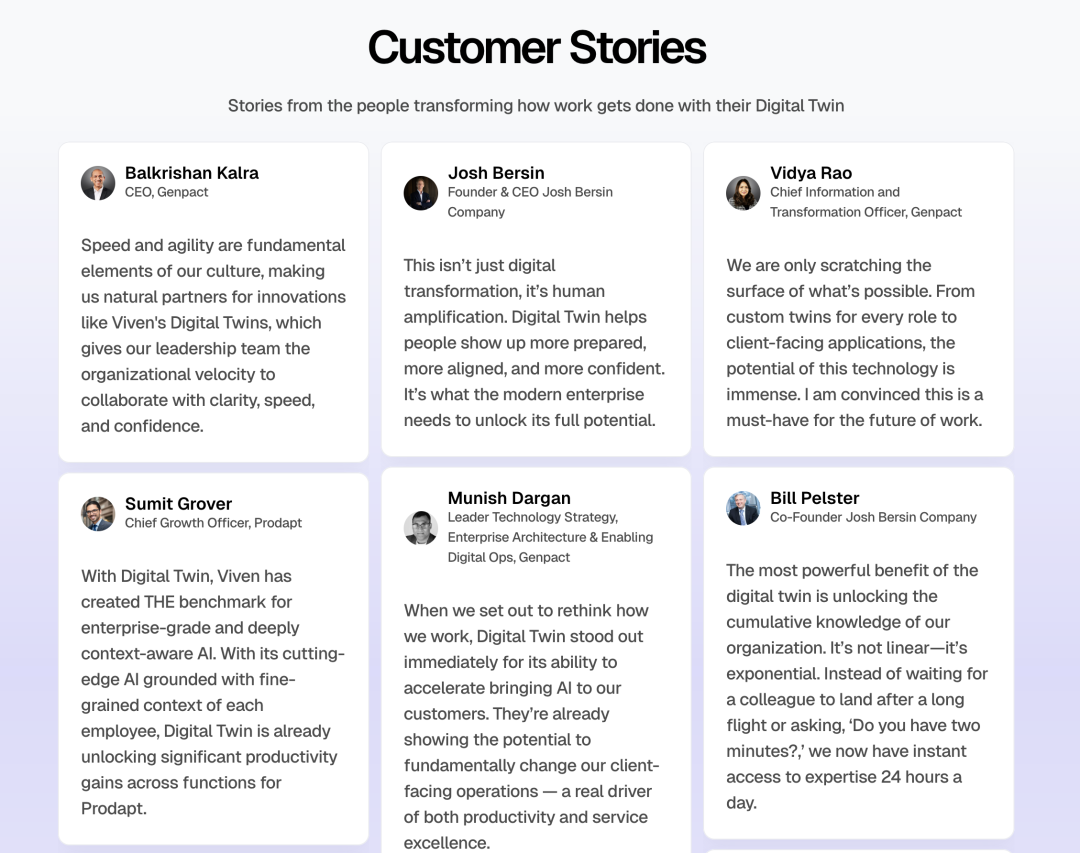Viewport: 1080px width, 853px height.
Task: Click the Sumit Grover name label
Action: click(x=178, y=504)
